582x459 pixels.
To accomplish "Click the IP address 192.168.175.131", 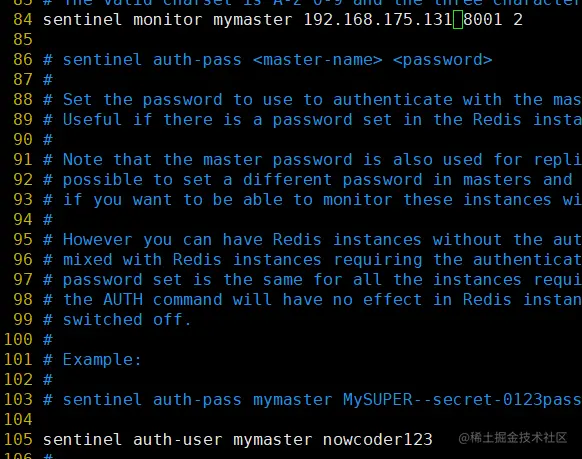I will click(378, 20).
